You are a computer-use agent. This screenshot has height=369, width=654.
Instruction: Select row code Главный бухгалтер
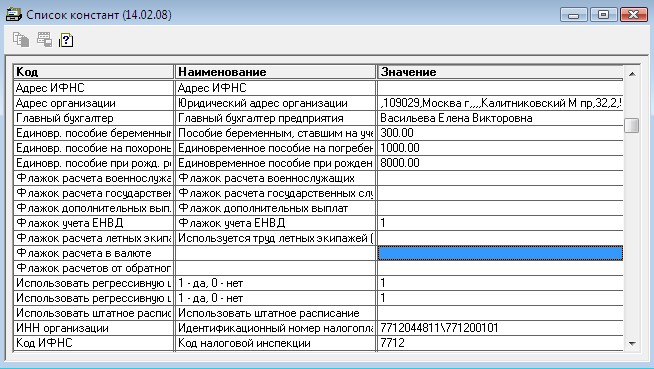tap(93, 118)
